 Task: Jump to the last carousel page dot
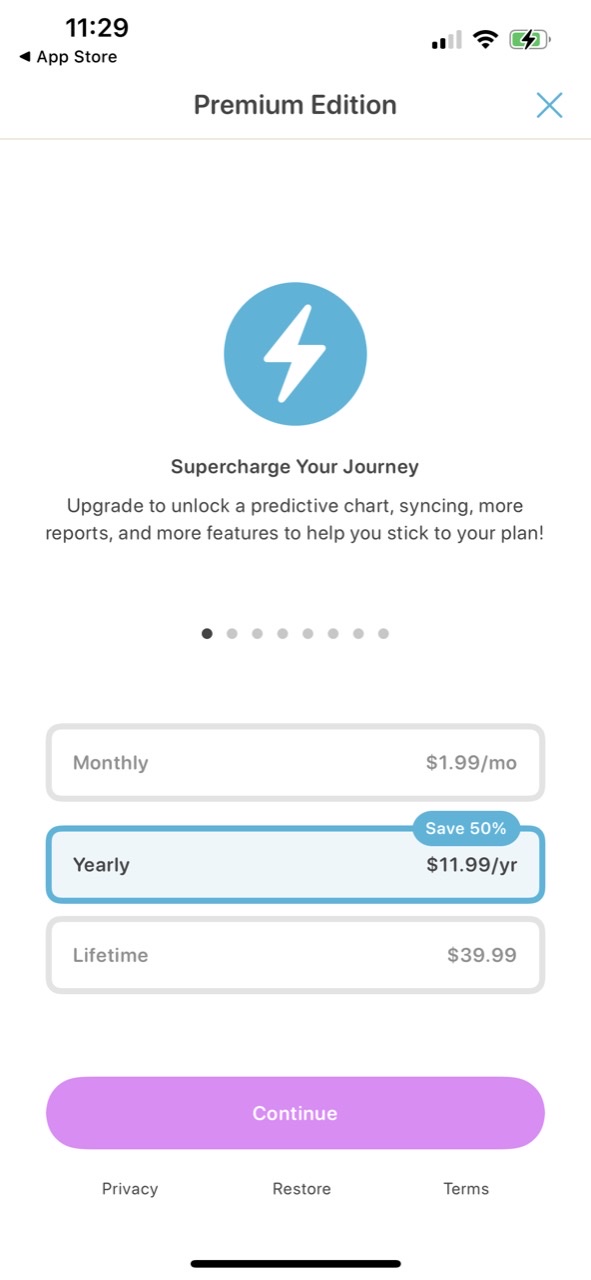click(383, 633)
